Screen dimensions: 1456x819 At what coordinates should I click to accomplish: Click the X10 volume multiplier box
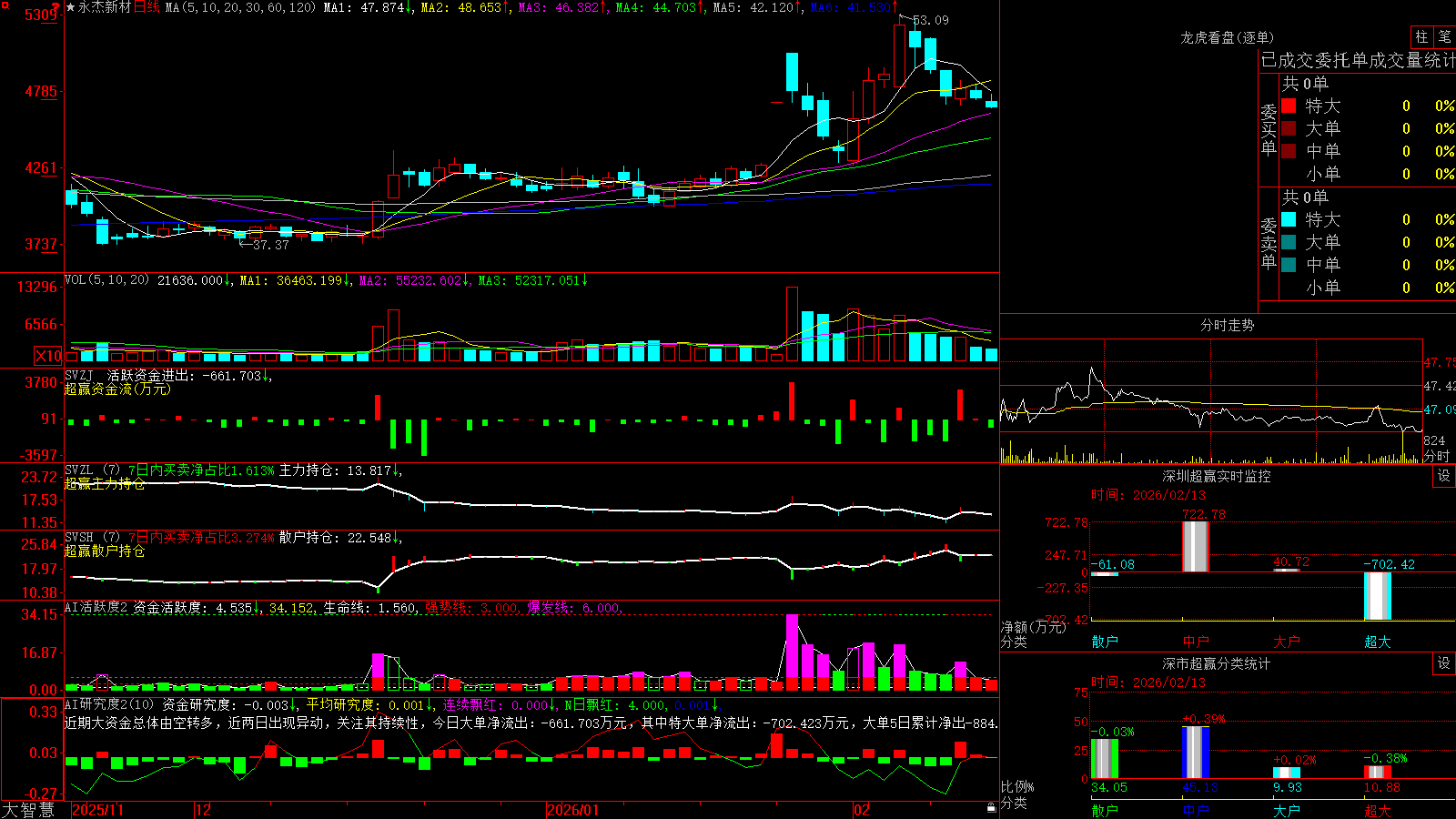[x=48, y=356]
